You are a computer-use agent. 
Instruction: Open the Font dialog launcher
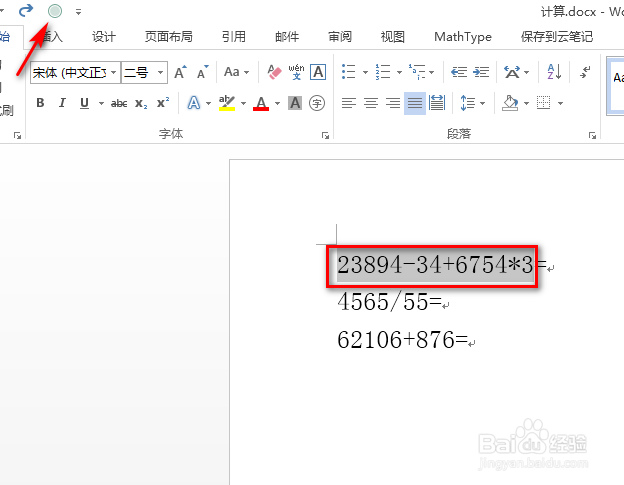(x=326, y=136)
